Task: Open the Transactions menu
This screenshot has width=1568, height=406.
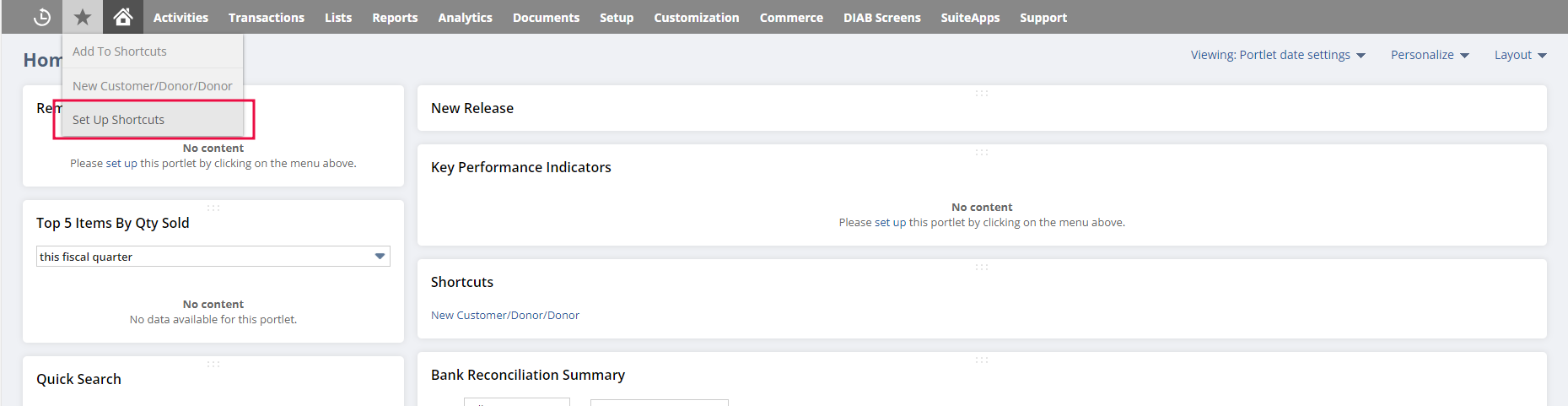Action: [267, 18]
